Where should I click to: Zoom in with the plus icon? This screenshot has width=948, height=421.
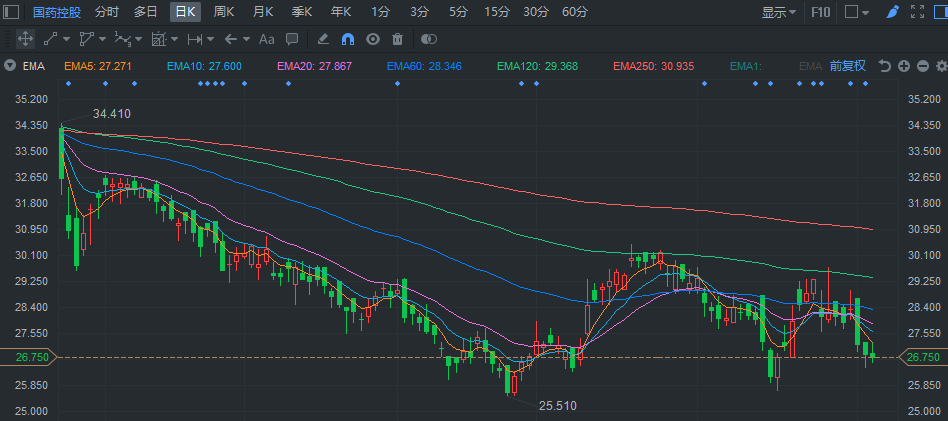click(x=904, y=67)
